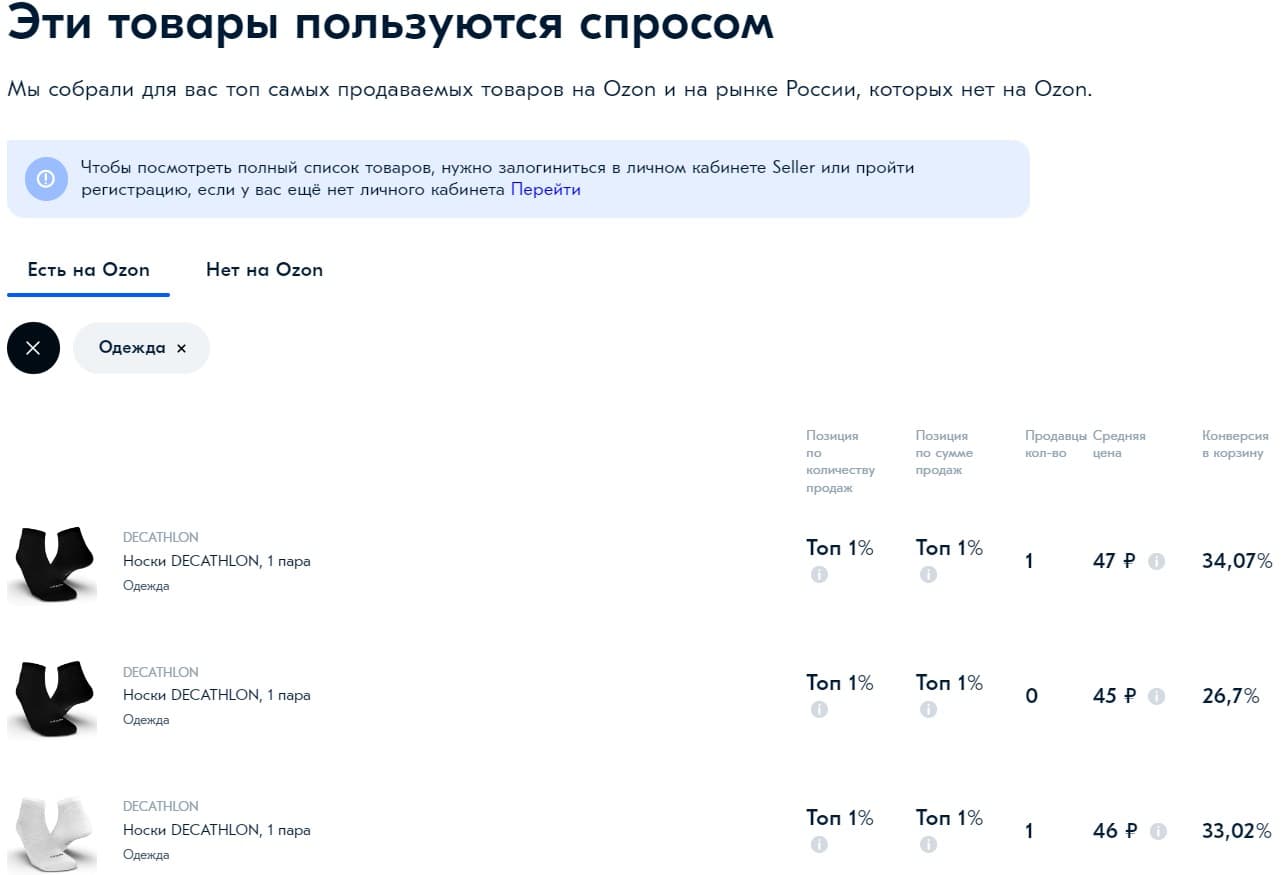Click conversion value 26,7%
Viewport: 1281px width, 875px height.
click(1231, 696)
